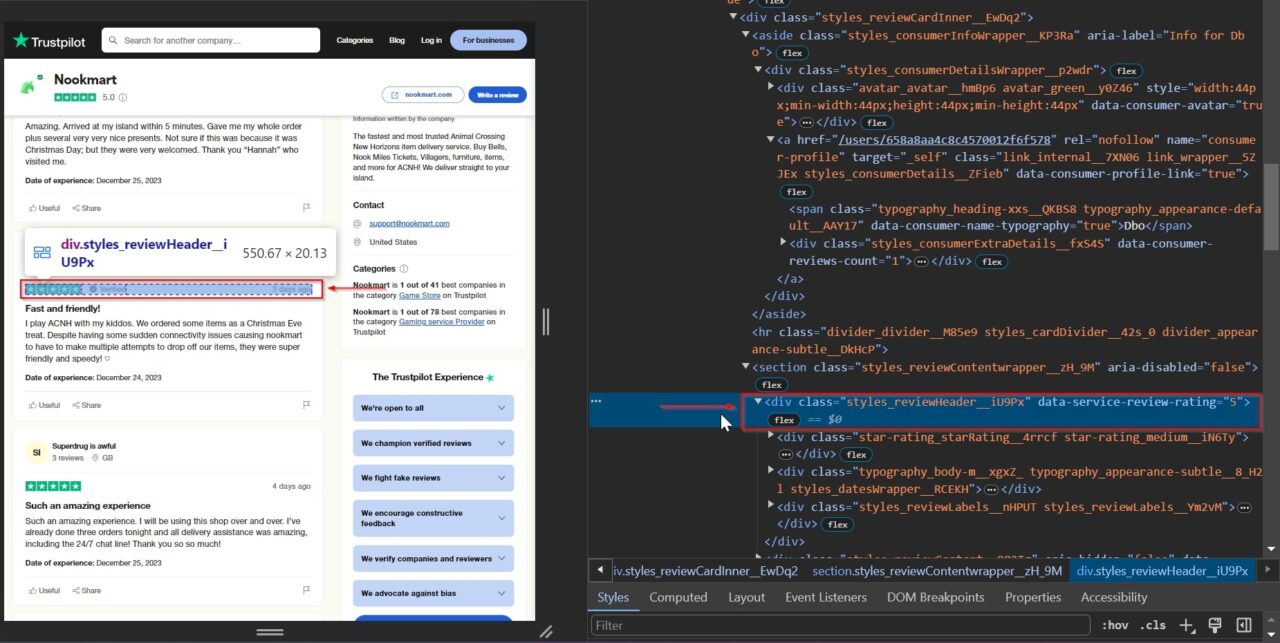The height and width of the screenshot is (643, 1280).
Task: Toggle the flex badge on the avatar div node
Action: 877,122
